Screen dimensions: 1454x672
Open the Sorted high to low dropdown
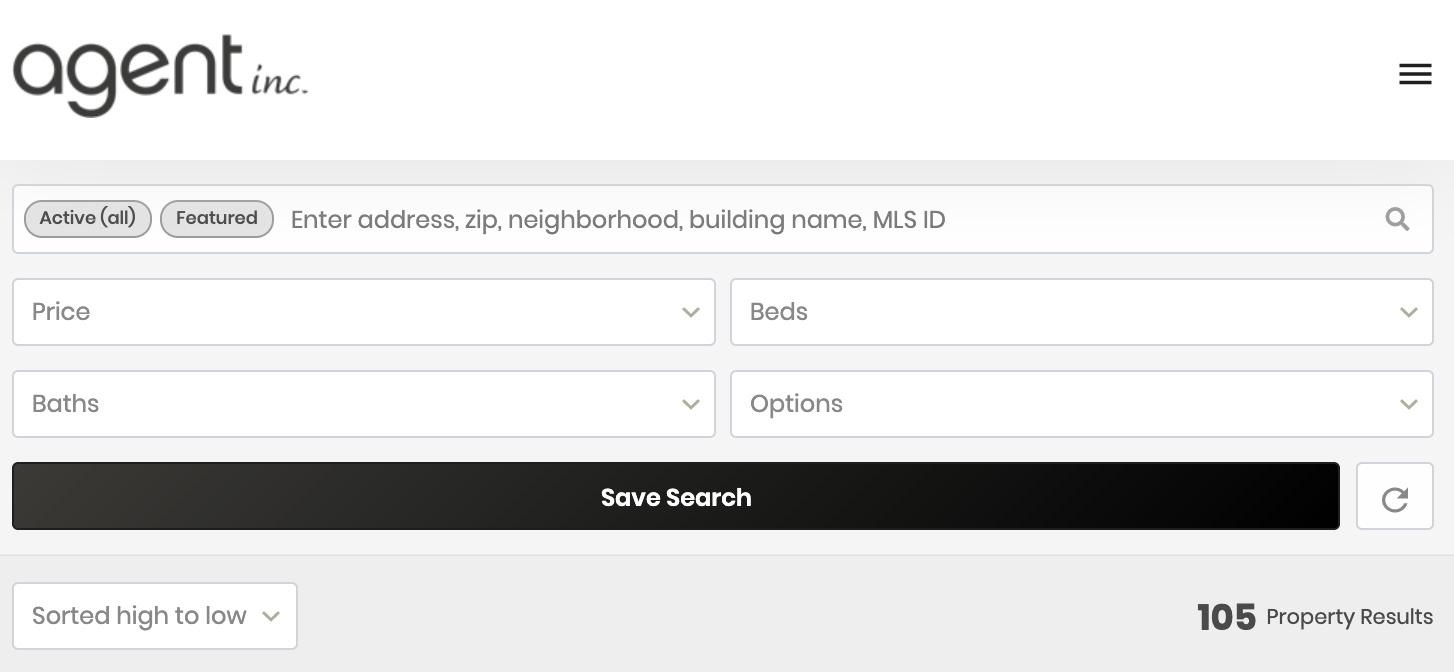pos(154,616)
